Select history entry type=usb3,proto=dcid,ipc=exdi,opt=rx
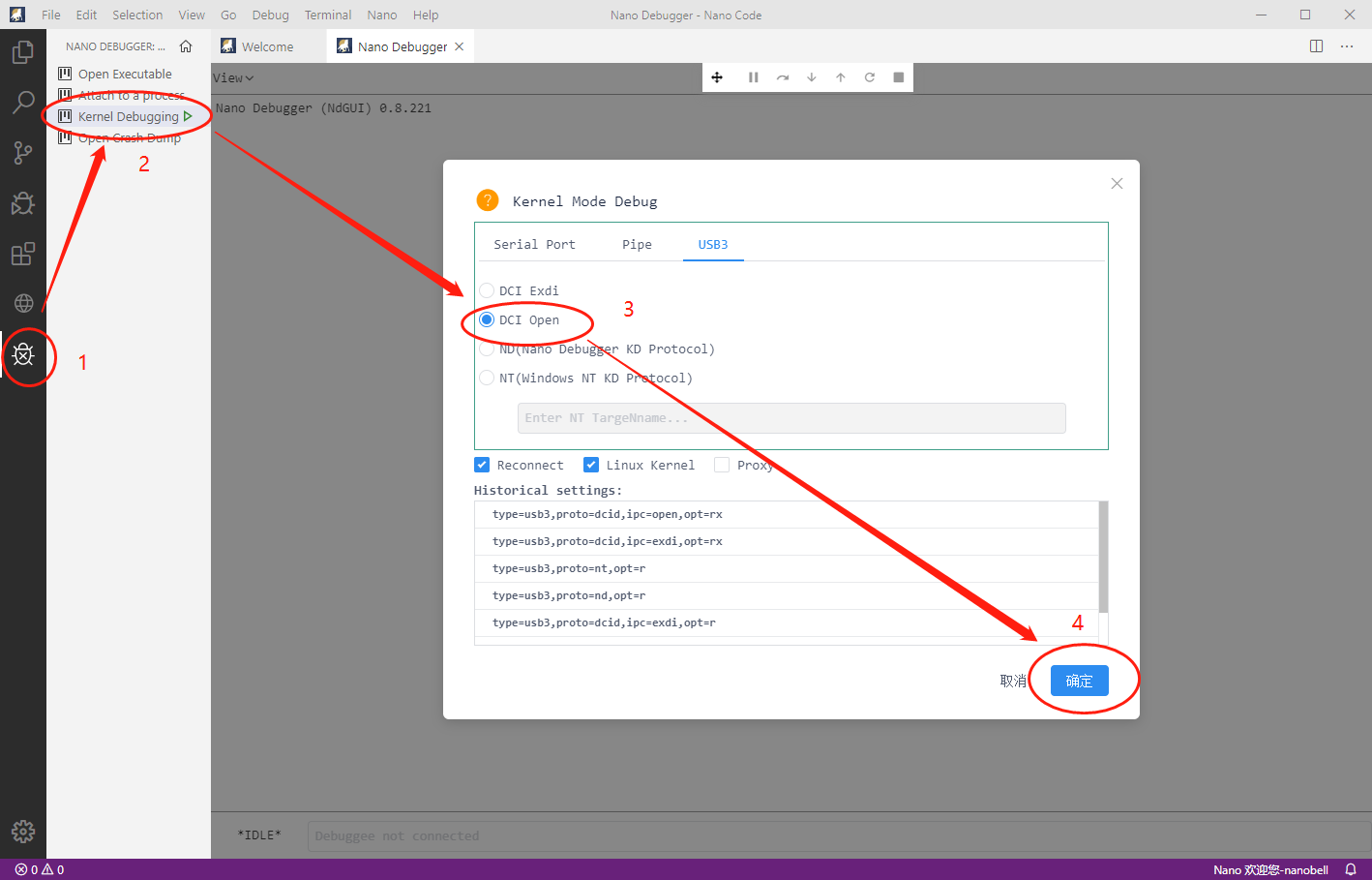The width and height of the screenshot is (1372, 880). (x=787, y=541)
